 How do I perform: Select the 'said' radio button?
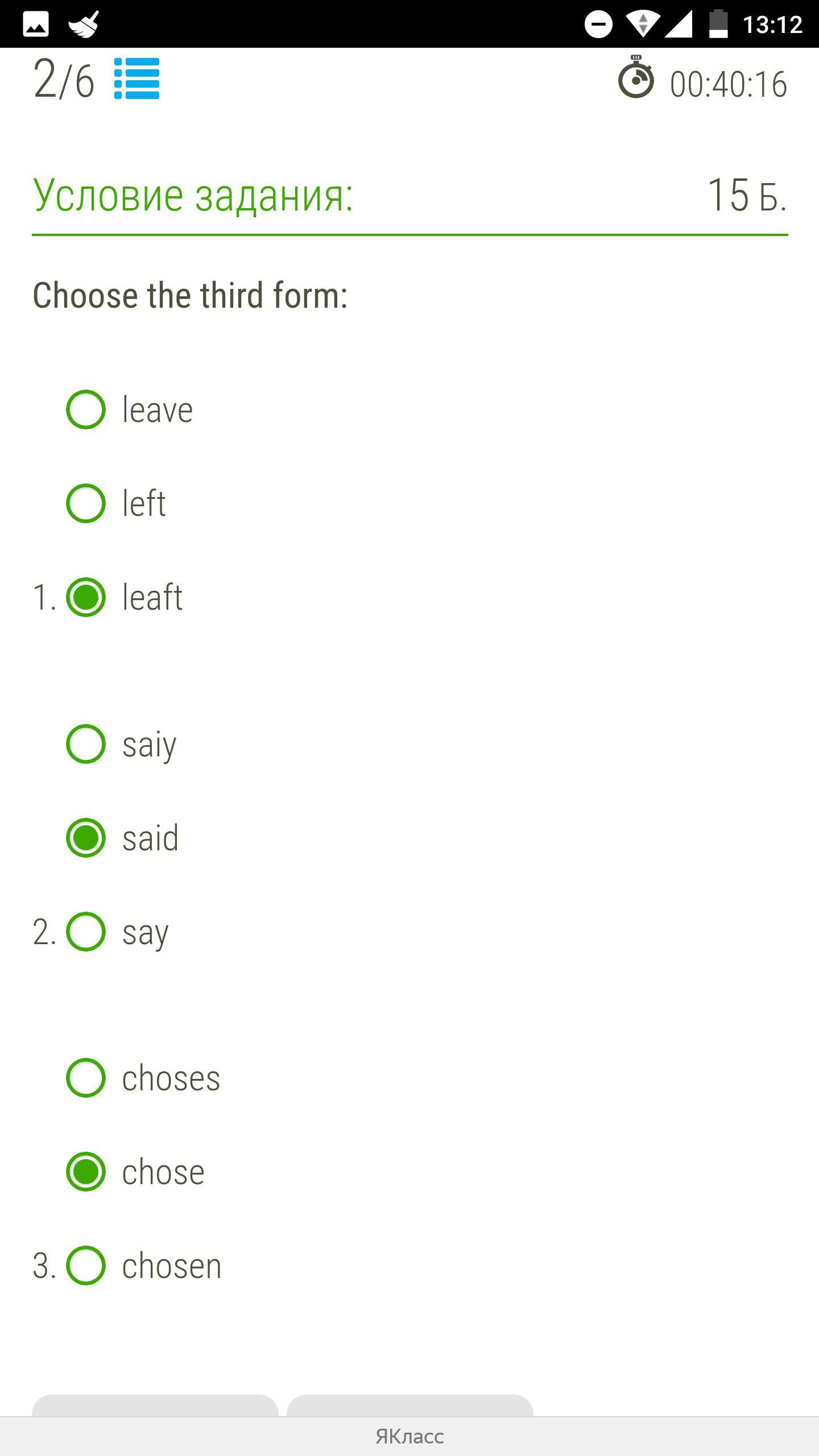point(86,838)
